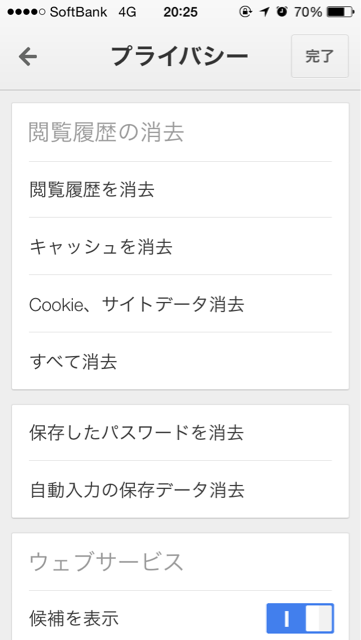Tap すべて消去 to clear everything

pos(180,361)
